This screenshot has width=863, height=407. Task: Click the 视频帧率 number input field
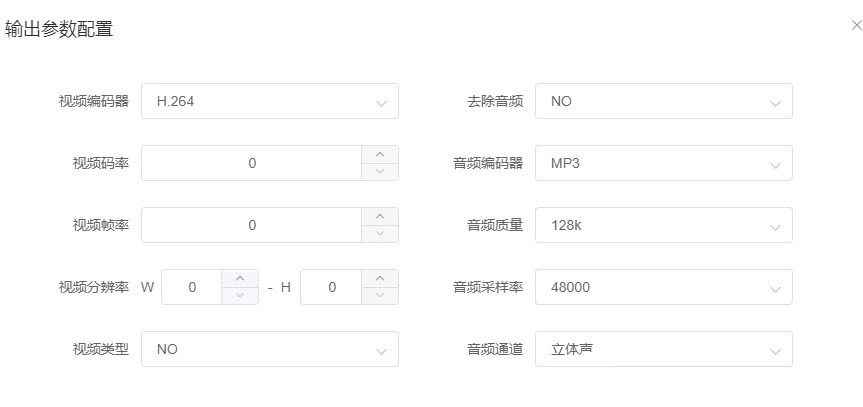[x=252, y=225]
